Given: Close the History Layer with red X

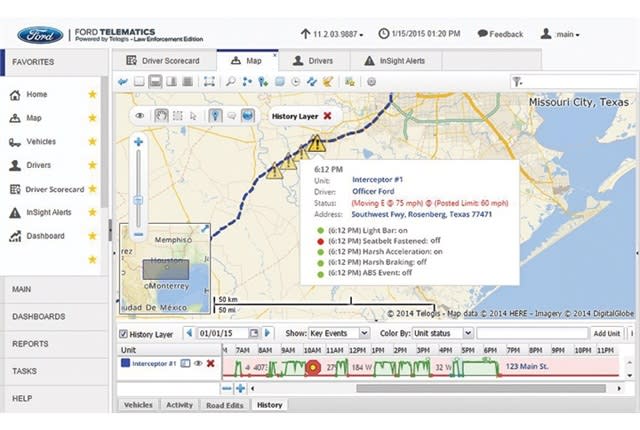Looking at the screenshot, I should pos(327,116).
